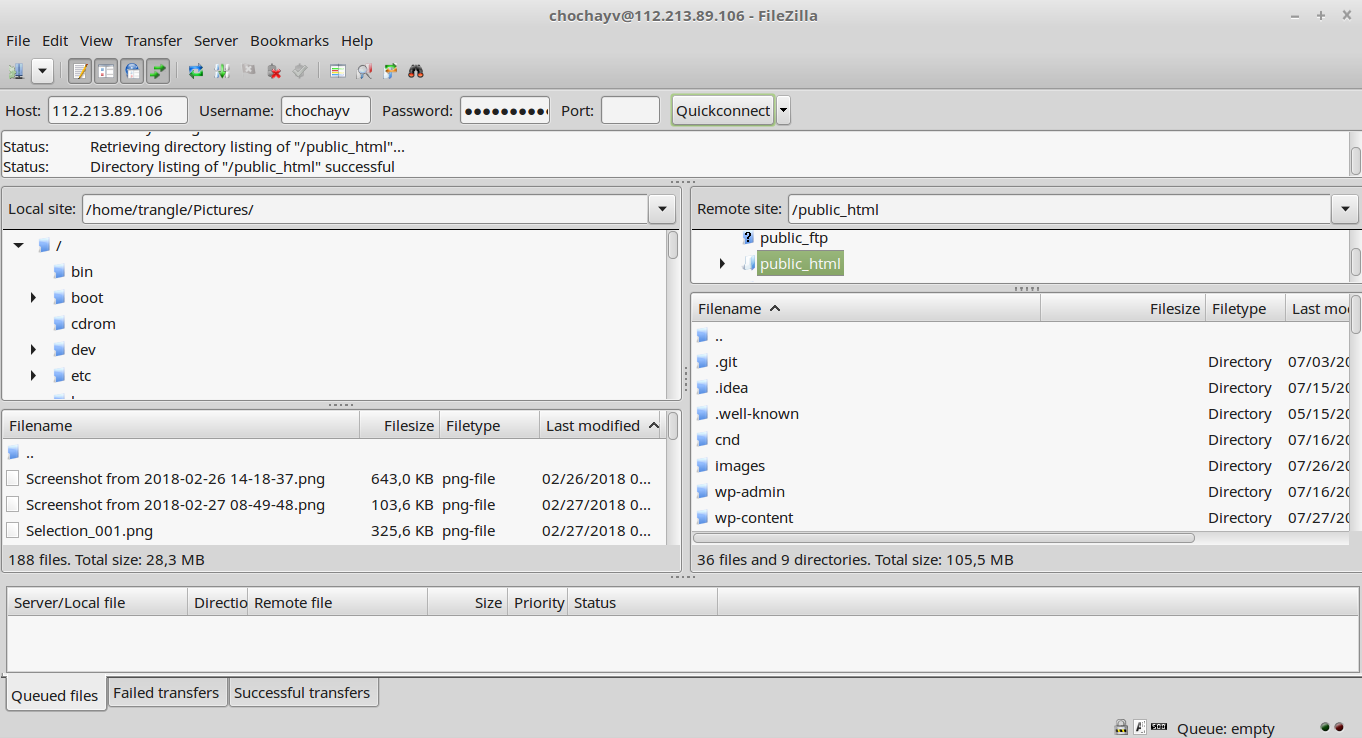The image size is (1362, 738).
Task: Reconnect to the last server
Action: click(x=300, y=71)
